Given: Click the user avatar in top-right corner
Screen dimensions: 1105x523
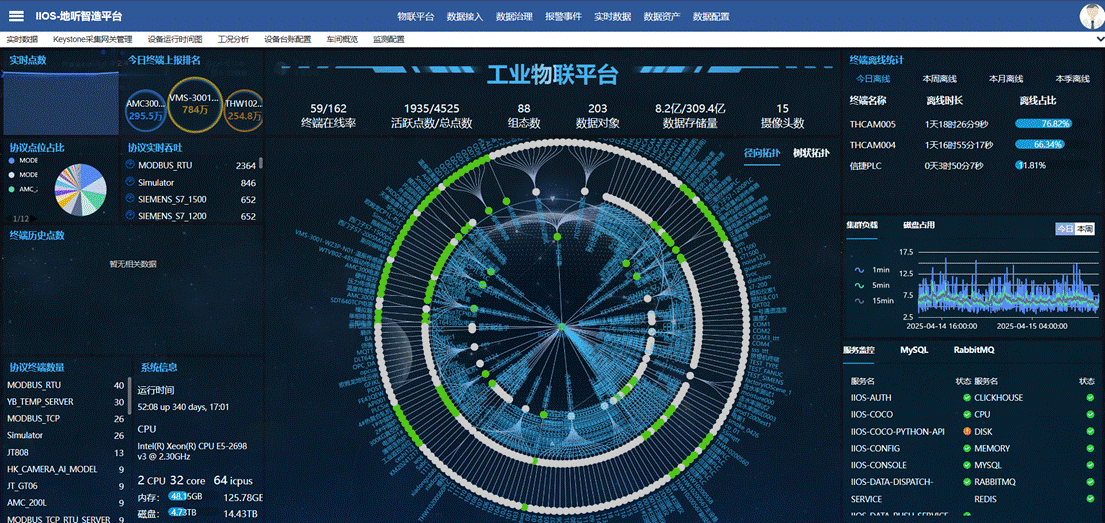Looking at the screenshot, I should (1089, 16).
